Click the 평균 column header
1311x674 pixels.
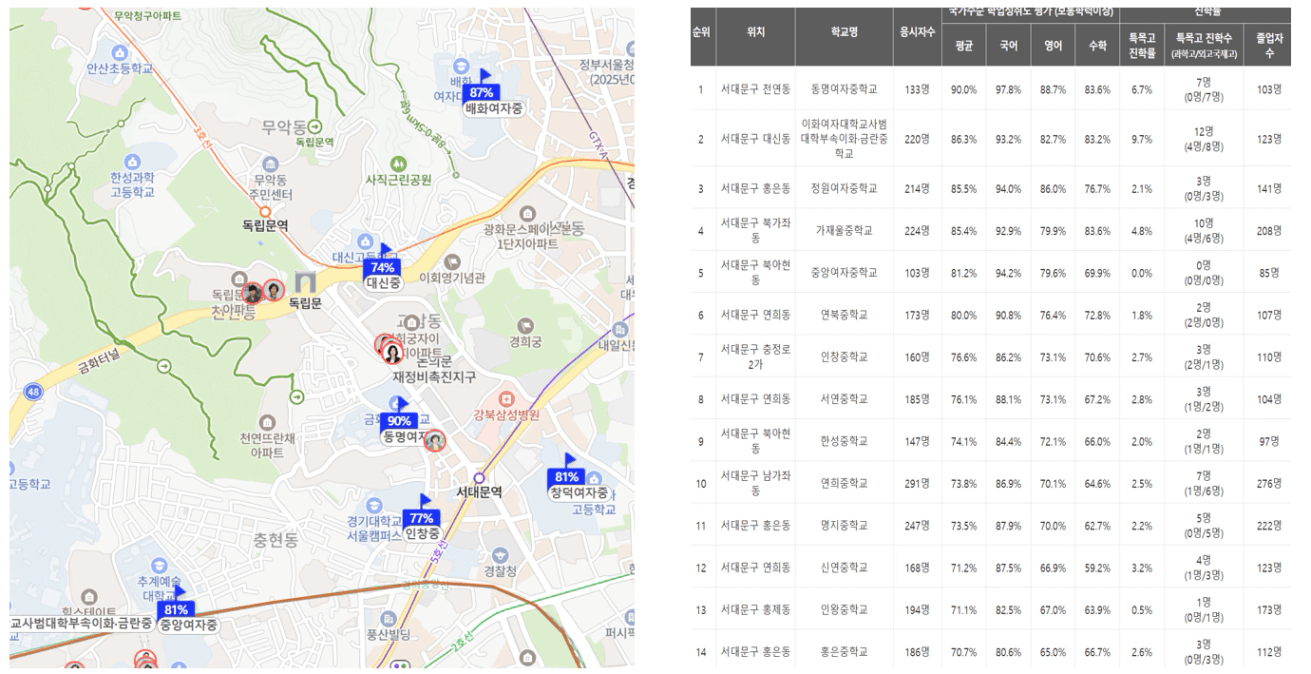[964, 45]
